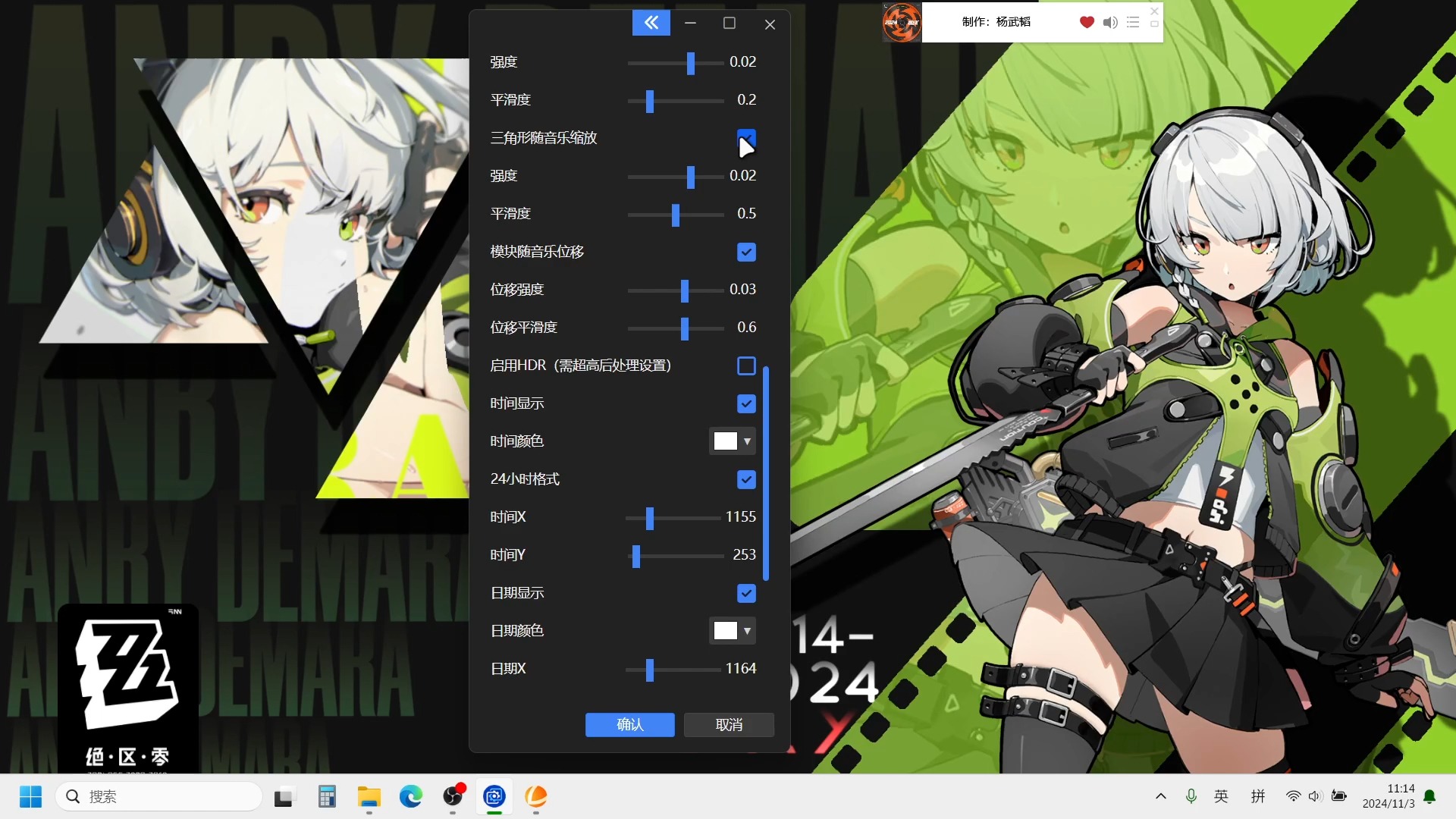The width and height of the screenshot is (1456, 819).
Task: Click the 时间X value 1155
Action: 741,517
